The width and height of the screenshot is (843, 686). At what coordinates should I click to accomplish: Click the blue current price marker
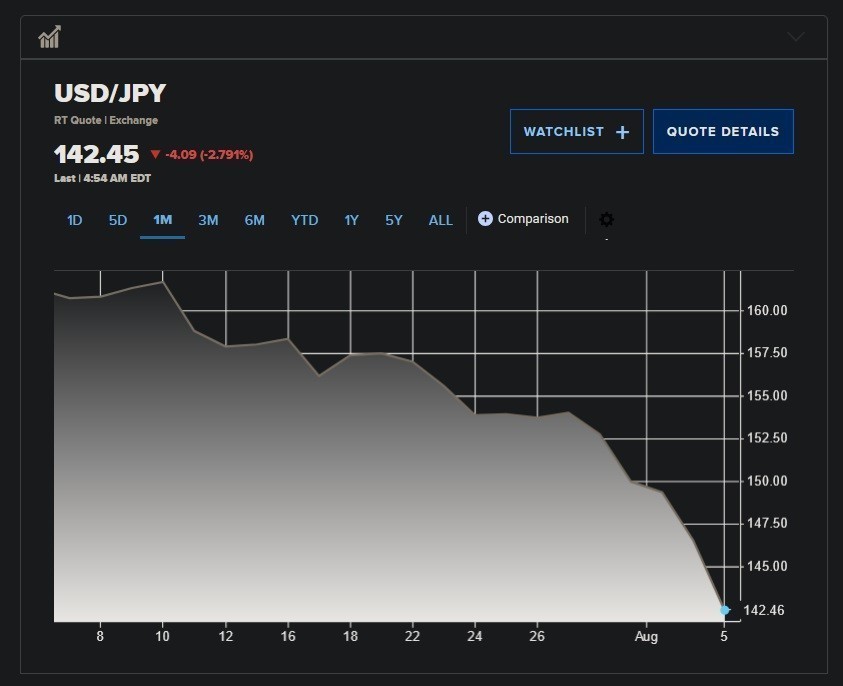coord(725,610)
